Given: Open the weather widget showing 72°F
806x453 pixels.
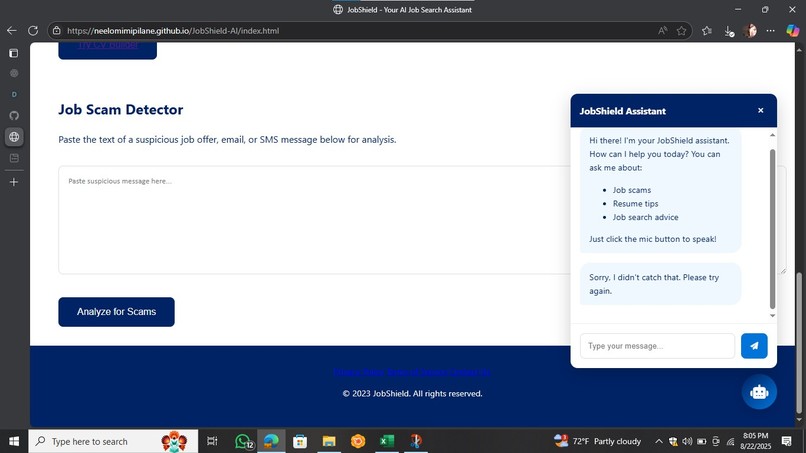Looking at the screenshot, I should click(597, 441).
